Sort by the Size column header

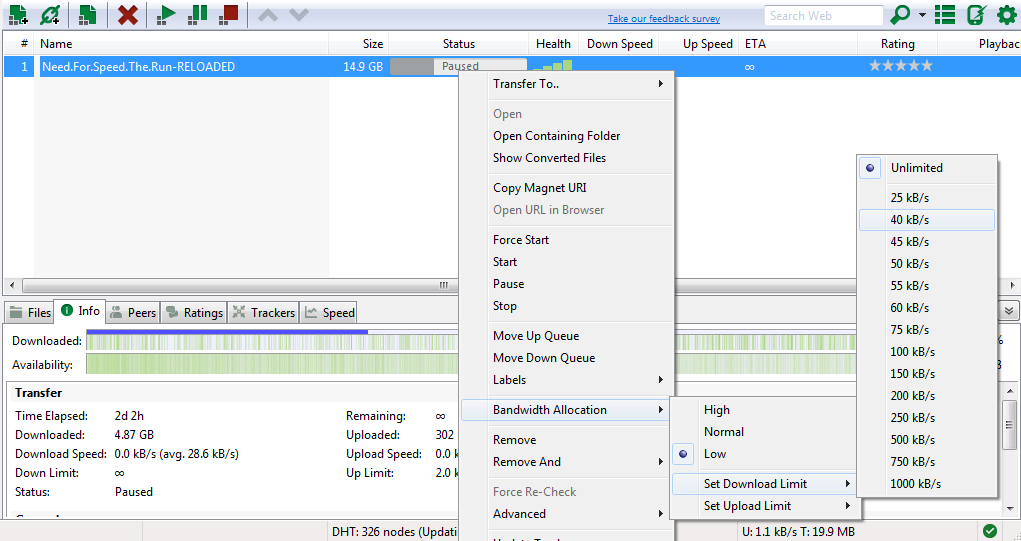tap(359, 44)
